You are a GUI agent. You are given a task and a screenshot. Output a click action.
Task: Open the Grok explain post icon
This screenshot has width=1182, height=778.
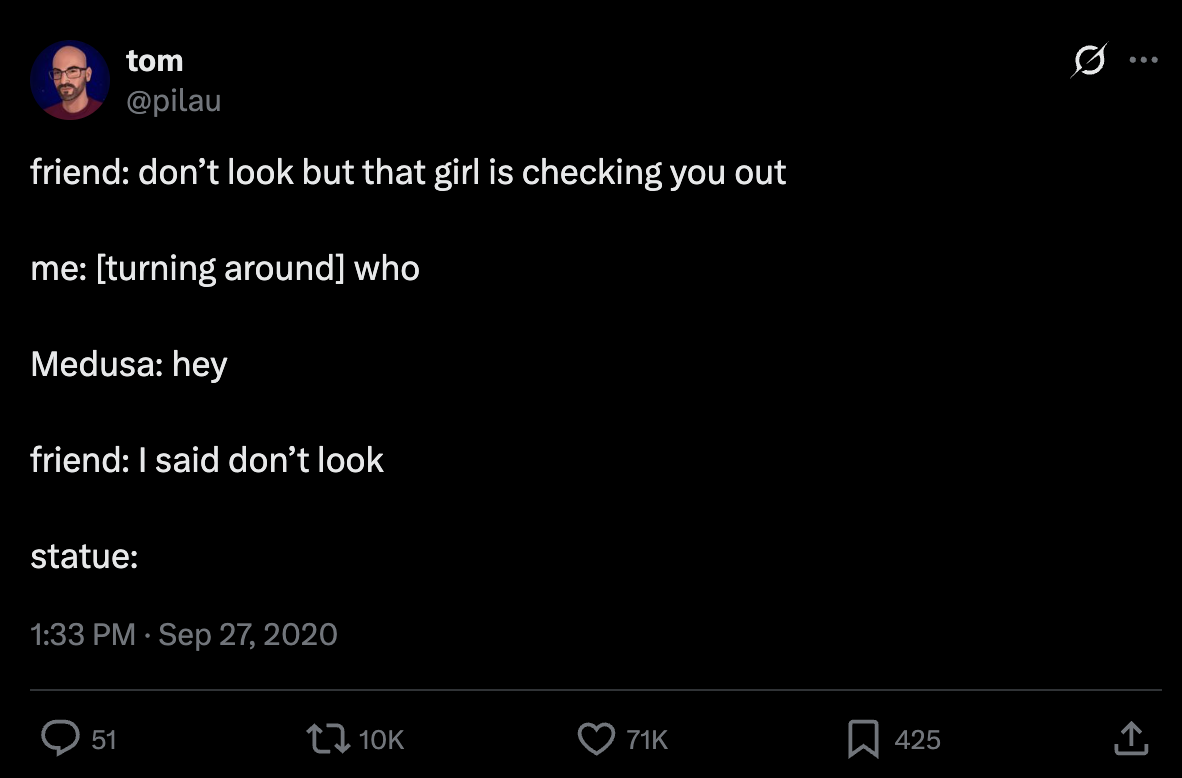coord(1088,61)
